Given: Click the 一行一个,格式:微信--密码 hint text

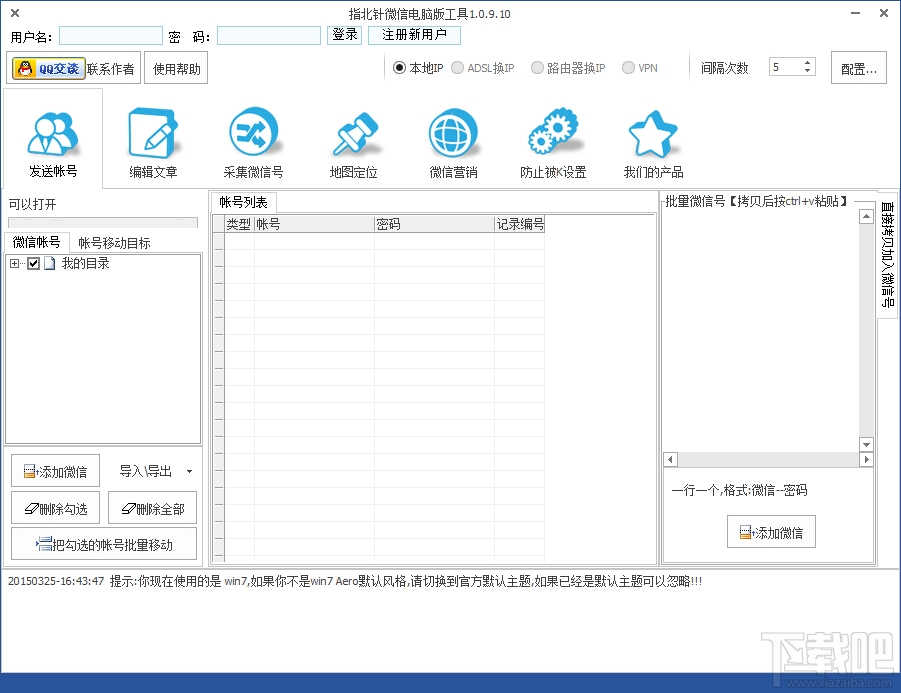Looking at the screenshot, I should click(x=740, y=490).
